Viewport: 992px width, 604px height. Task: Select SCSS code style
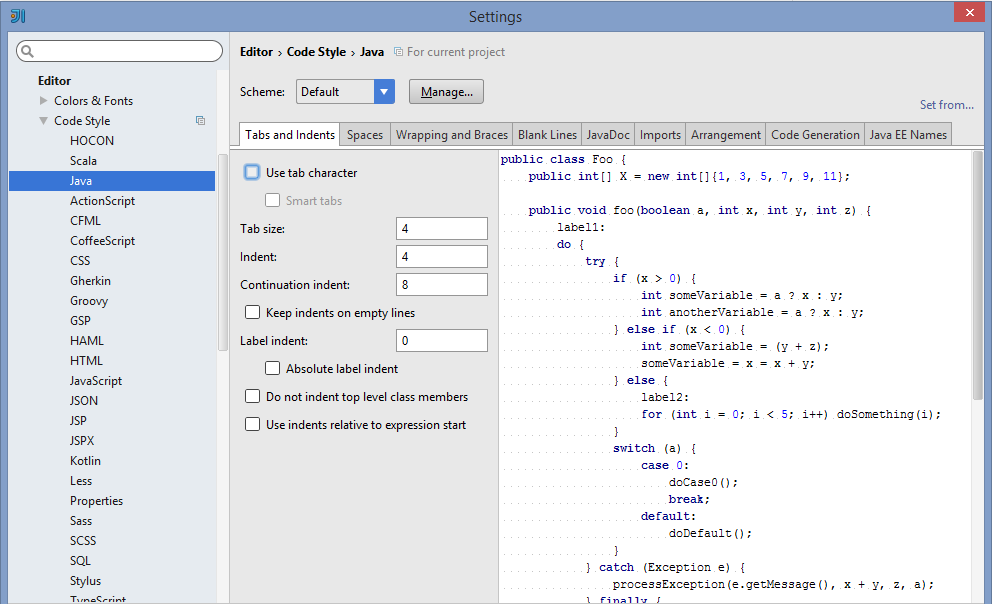83,541
